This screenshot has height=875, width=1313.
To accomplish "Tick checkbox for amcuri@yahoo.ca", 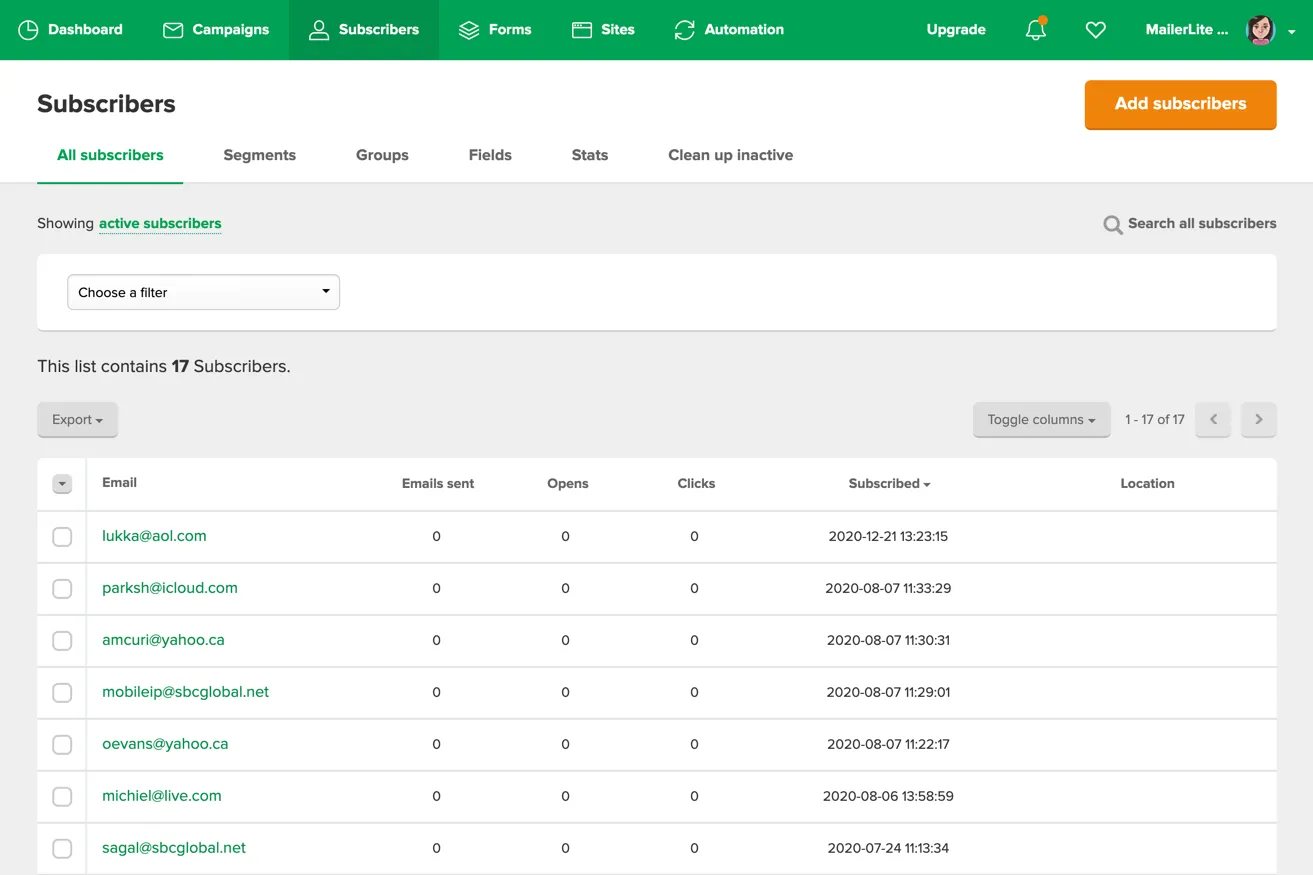I will [x=62, y=641].
